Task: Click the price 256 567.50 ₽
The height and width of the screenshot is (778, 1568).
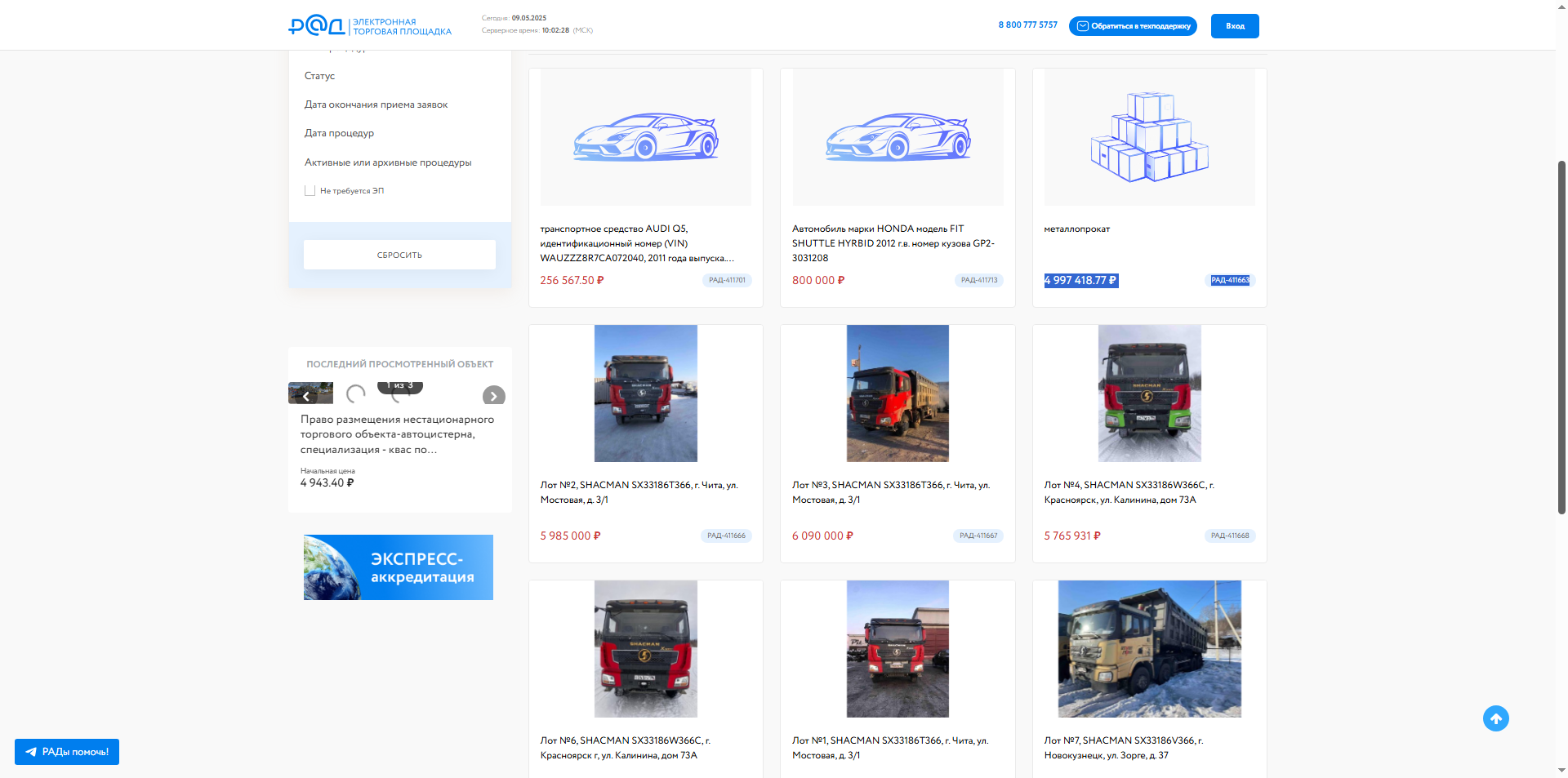Action: click(x=572, y=280)
